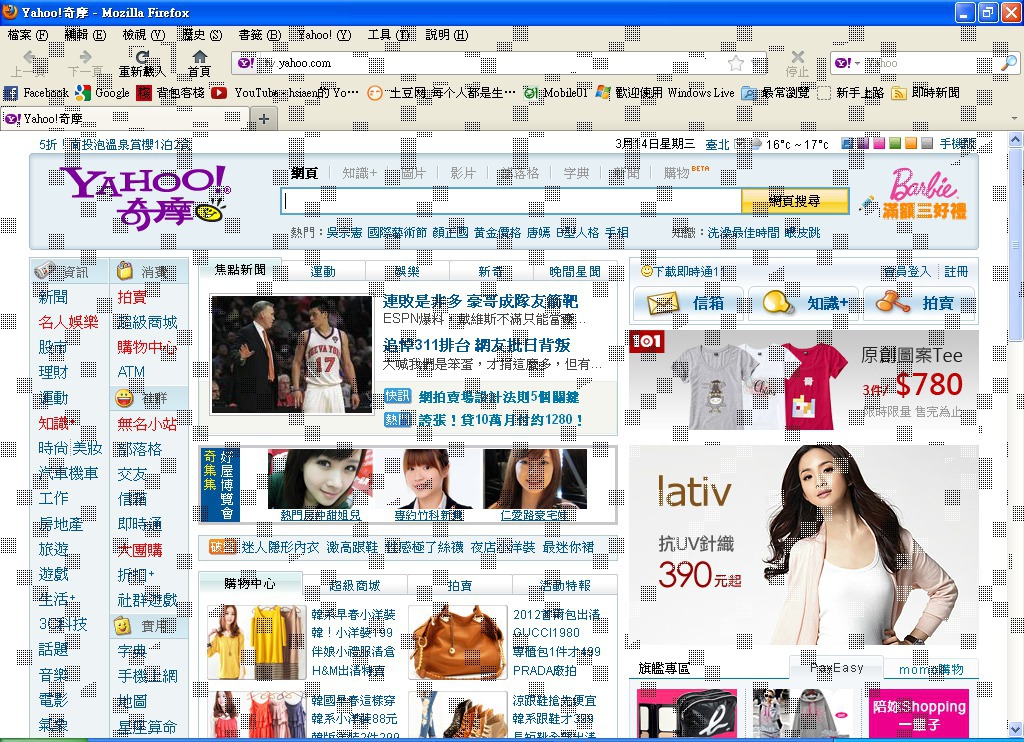The height and width of the screenshot is (742, 1024).
Task: Open the 即時新聞 feed bookmark
Action: click(x=926, y=93)
